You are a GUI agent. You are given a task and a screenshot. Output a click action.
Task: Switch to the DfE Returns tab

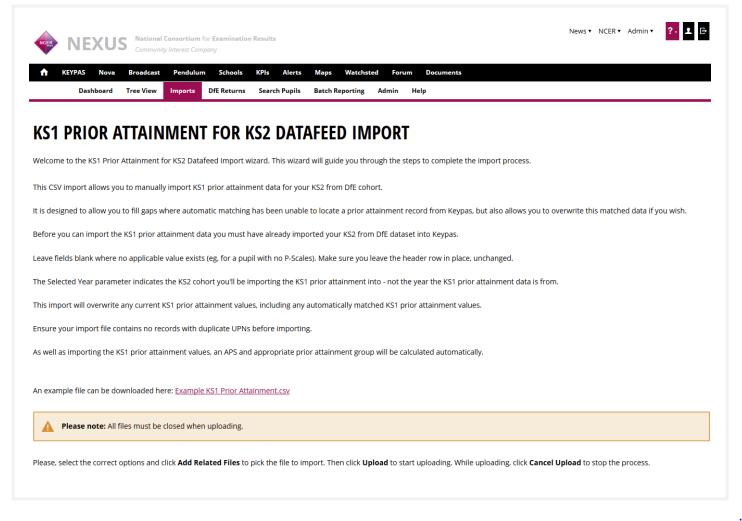[x=227, y=90]
